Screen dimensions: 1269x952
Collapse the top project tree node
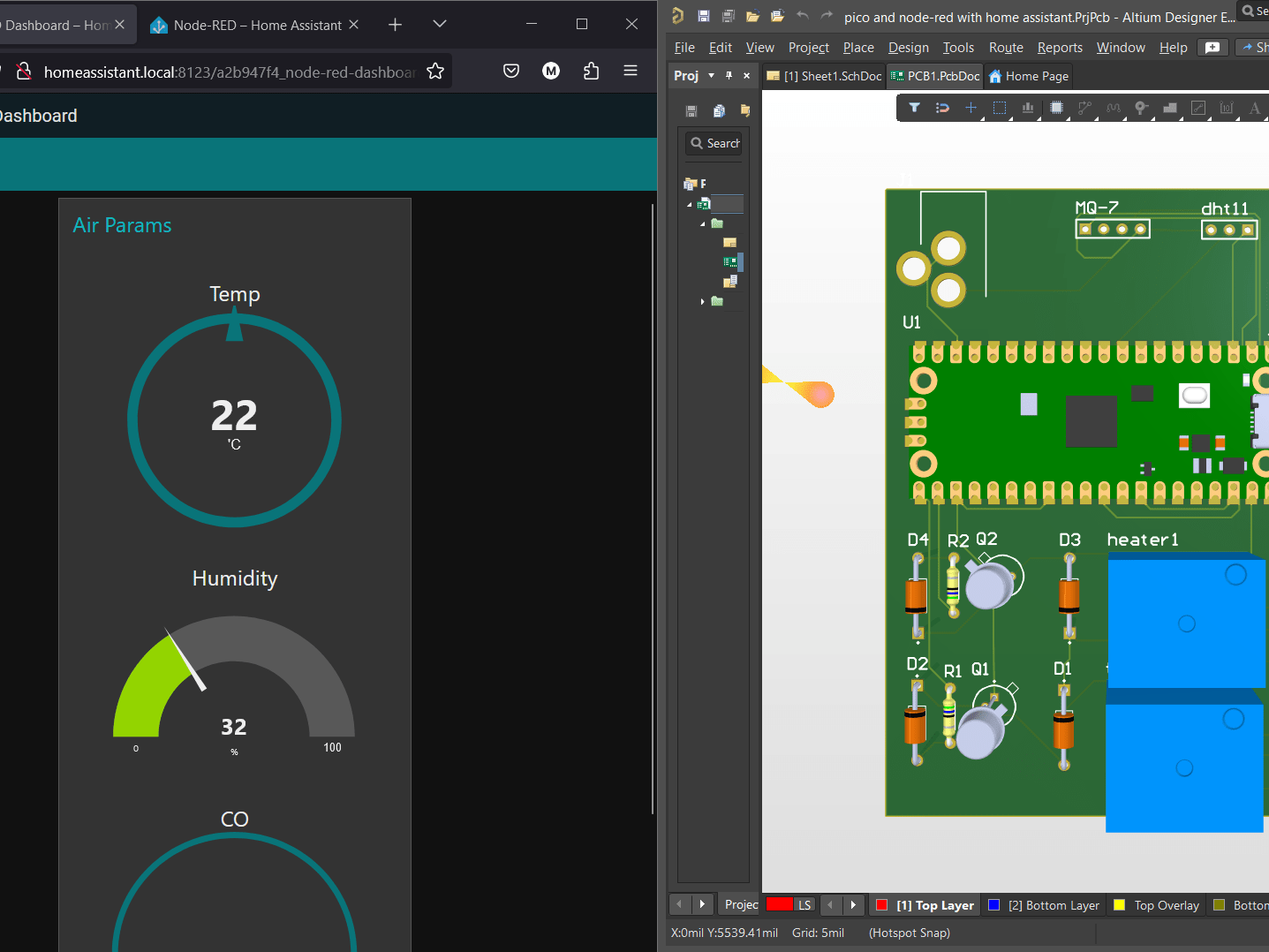pos(690,204)
